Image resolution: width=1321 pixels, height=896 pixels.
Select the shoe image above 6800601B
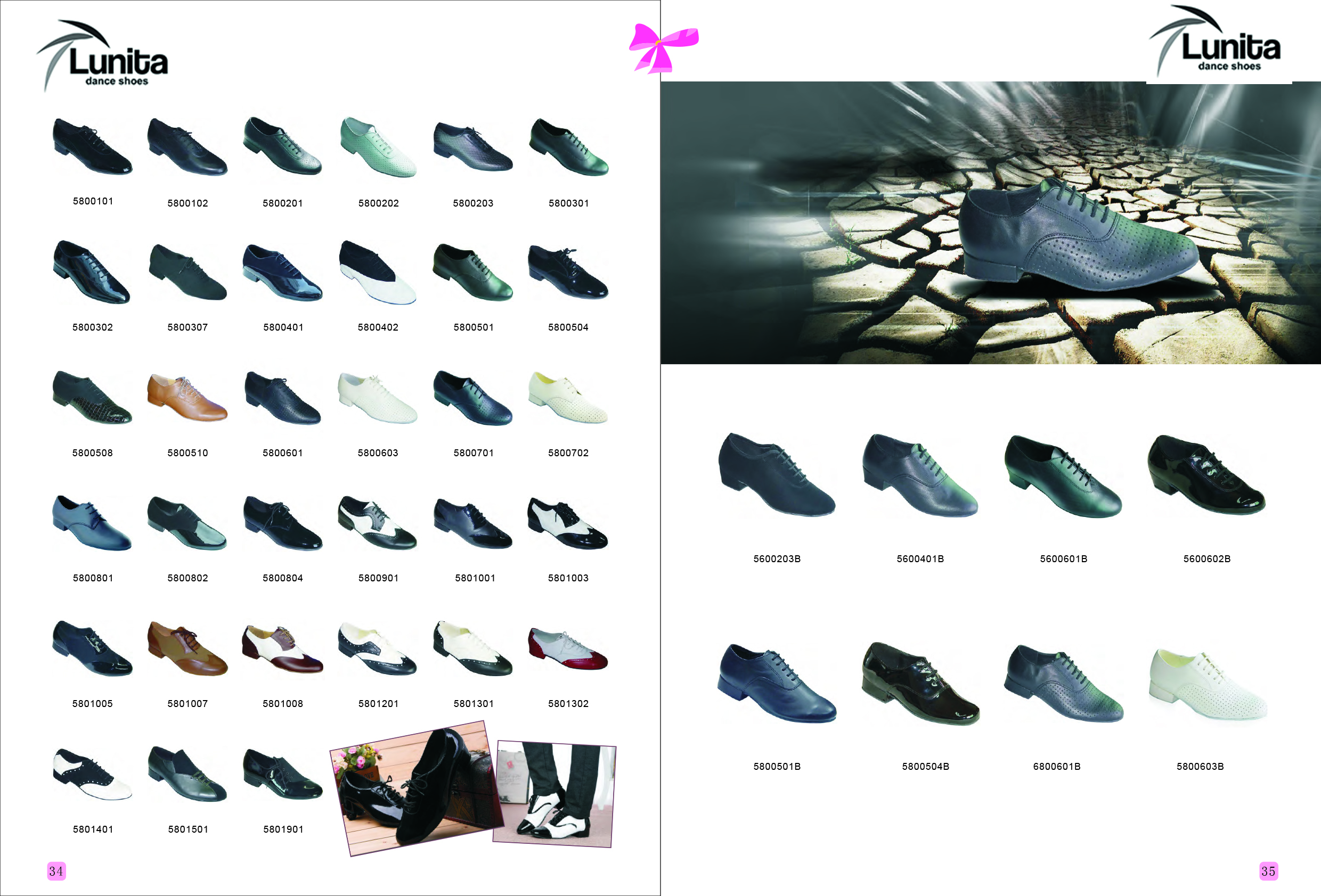coord(1063,683)
